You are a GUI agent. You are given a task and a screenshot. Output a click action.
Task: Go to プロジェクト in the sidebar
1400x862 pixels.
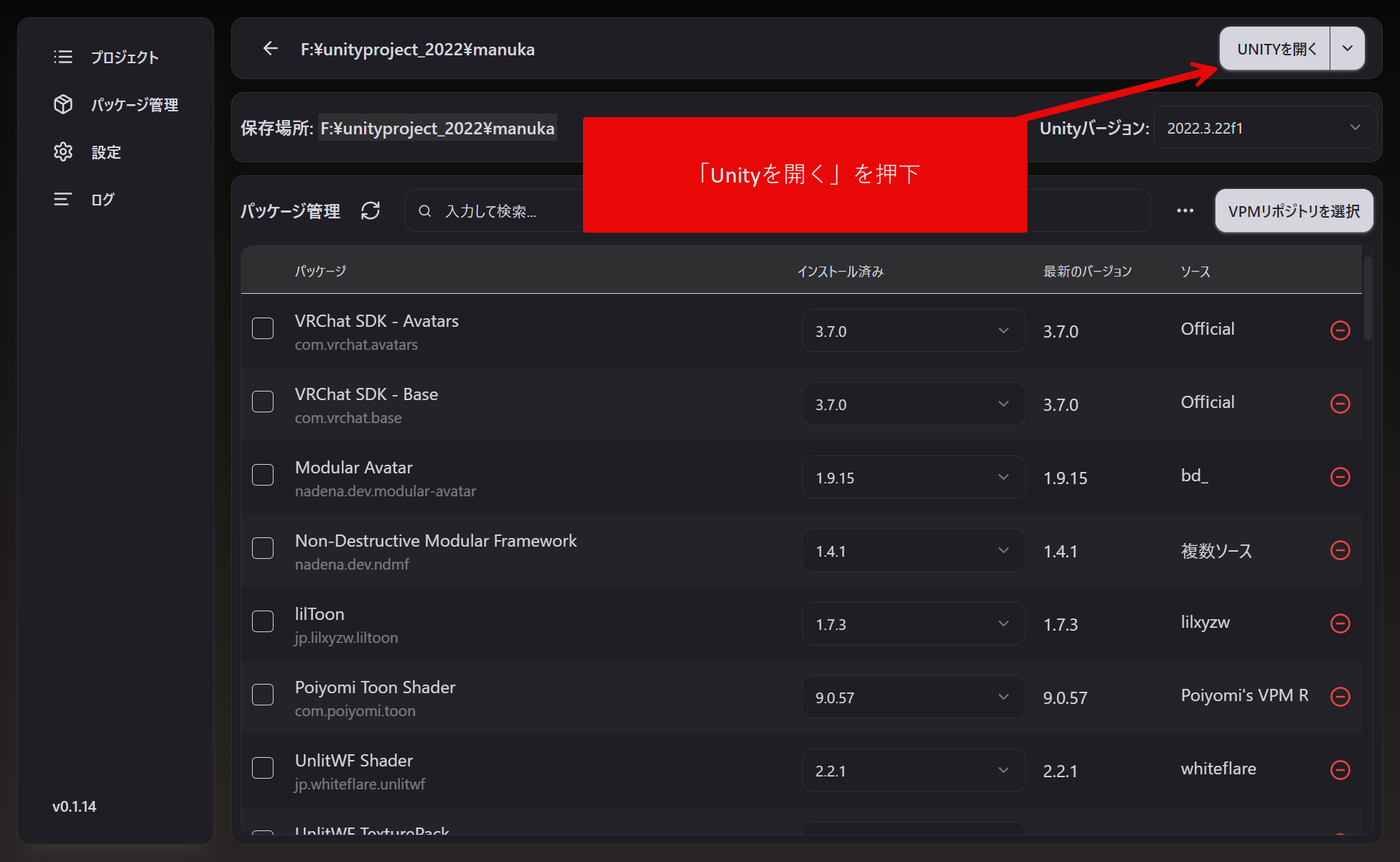coord(124,57)
